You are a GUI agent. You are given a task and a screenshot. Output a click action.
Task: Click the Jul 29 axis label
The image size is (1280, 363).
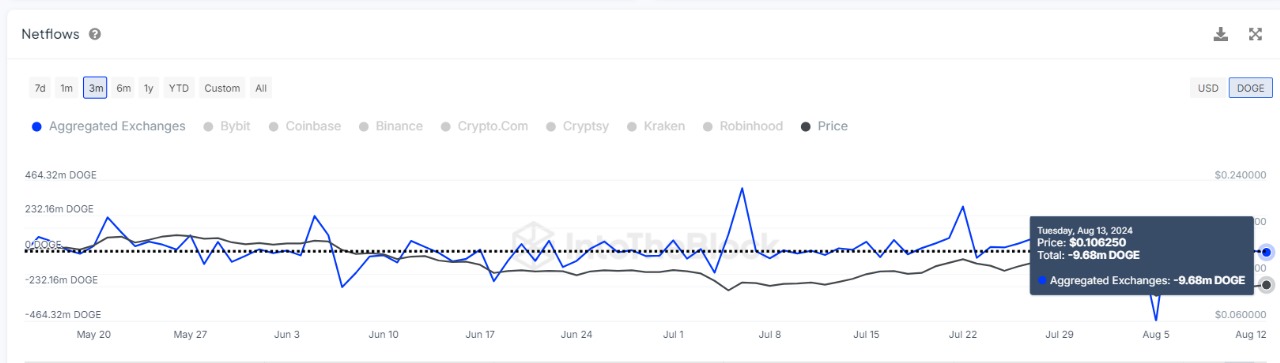(x=1059, y=335)
